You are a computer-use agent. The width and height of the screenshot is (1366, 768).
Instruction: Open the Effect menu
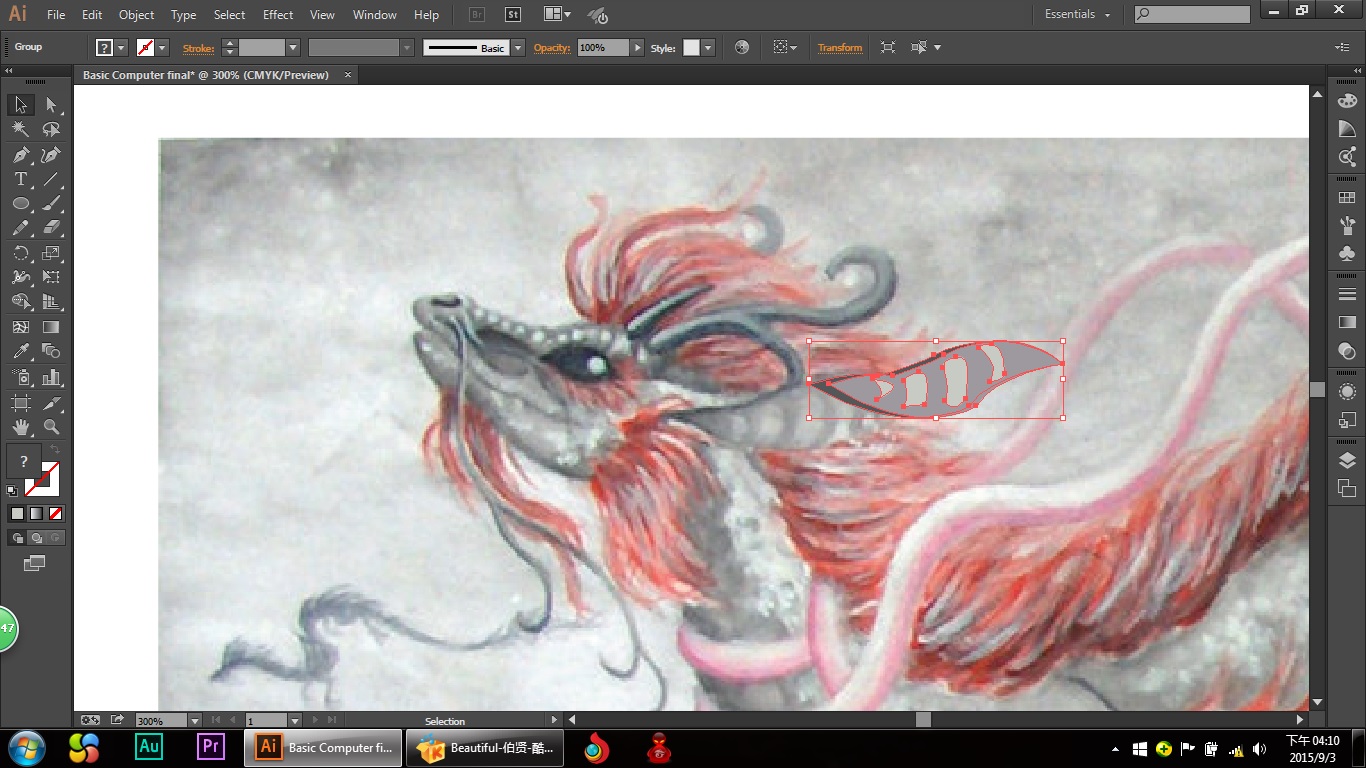pos(278,15)
